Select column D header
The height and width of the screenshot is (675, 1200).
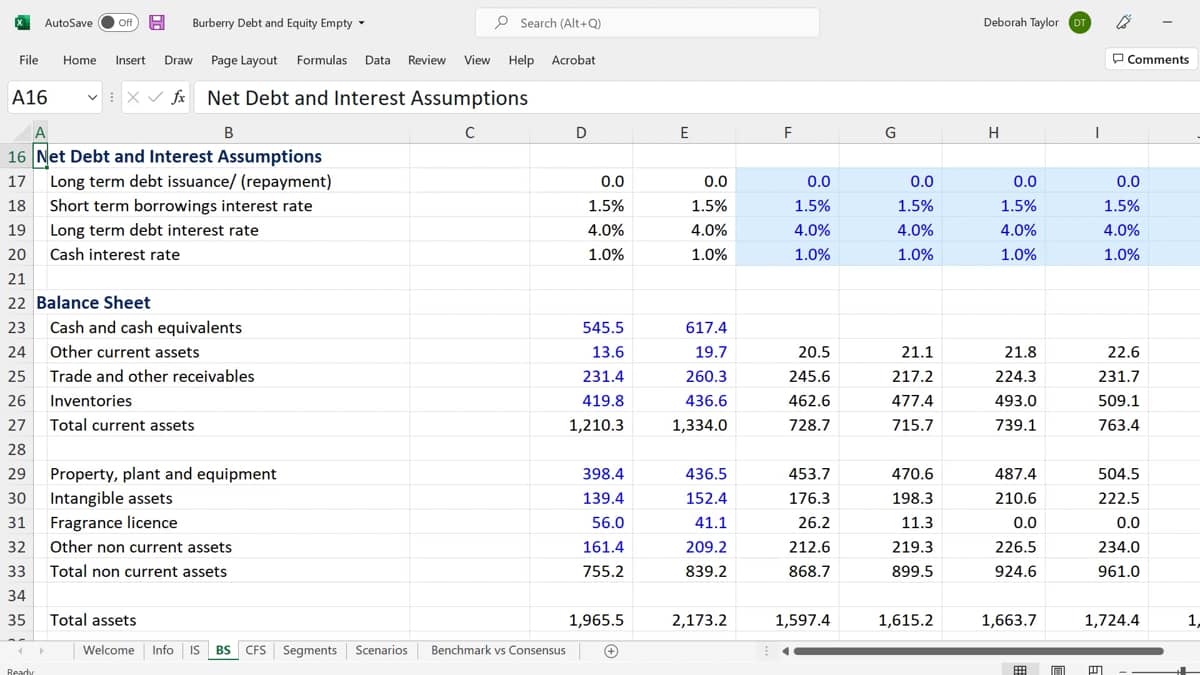[581, 132]
